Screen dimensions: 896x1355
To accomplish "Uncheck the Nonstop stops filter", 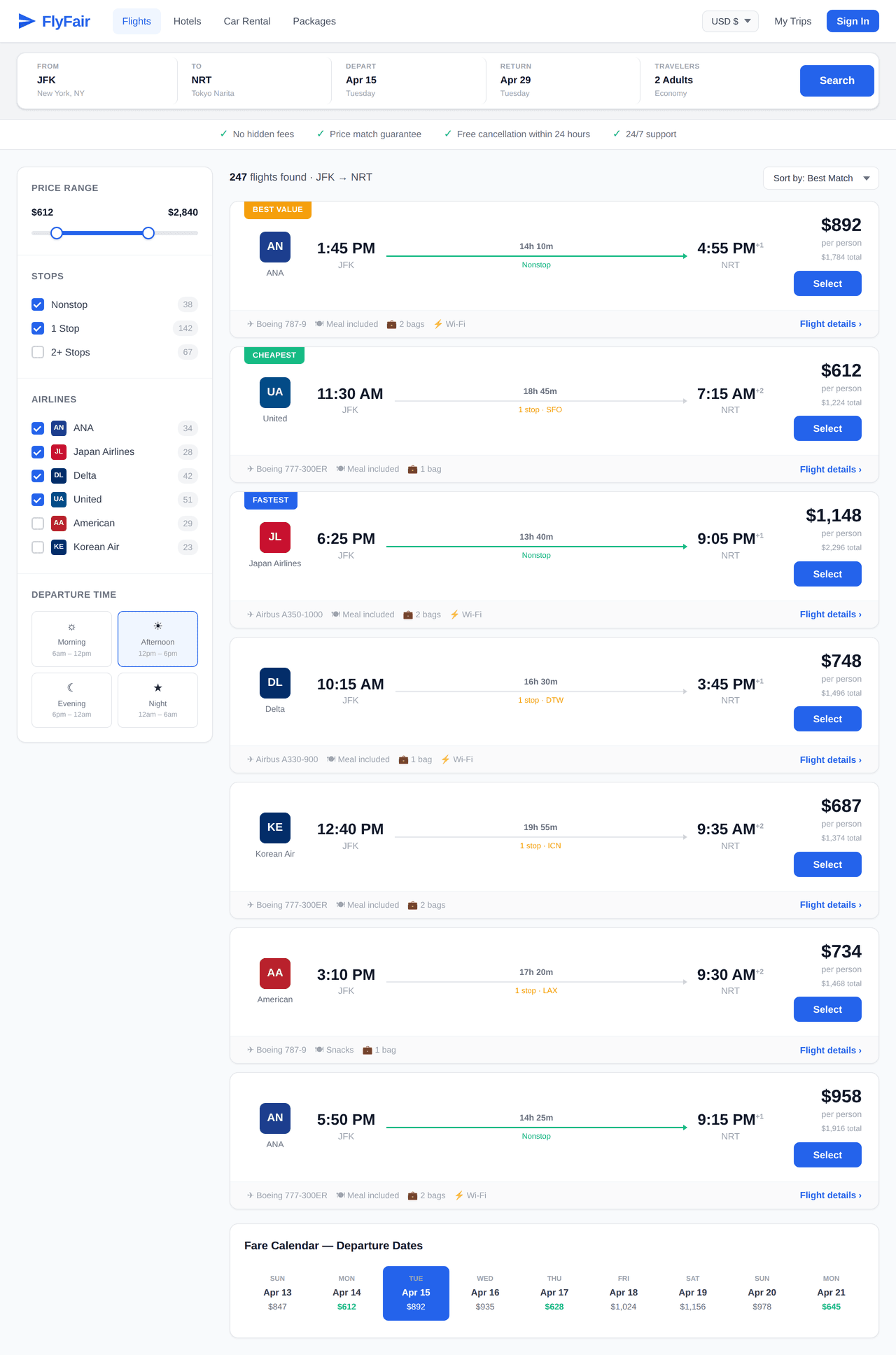I will pos(38,304).
